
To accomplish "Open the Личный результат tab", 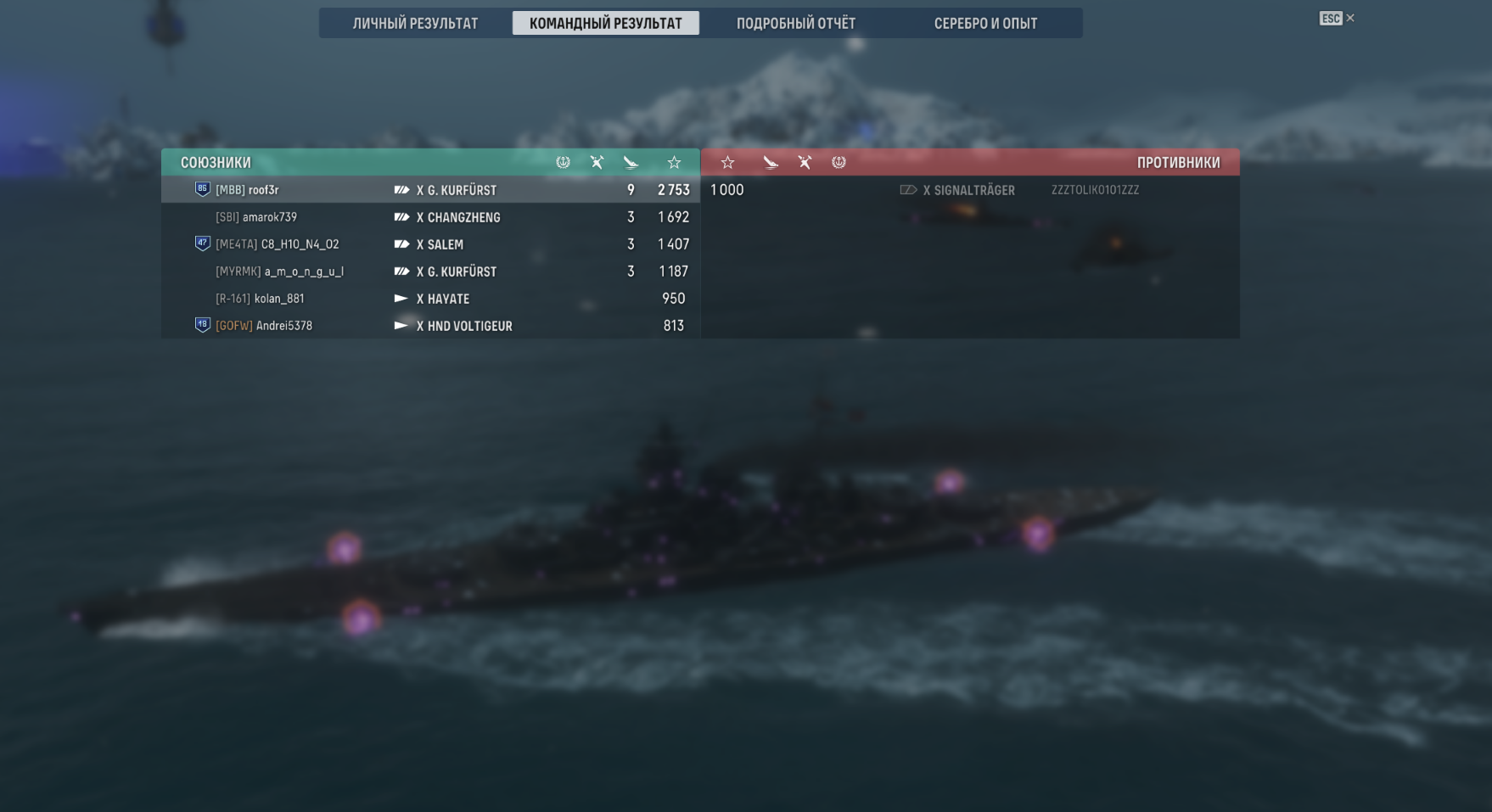I will pyautogui.click(x=415, y=23).
